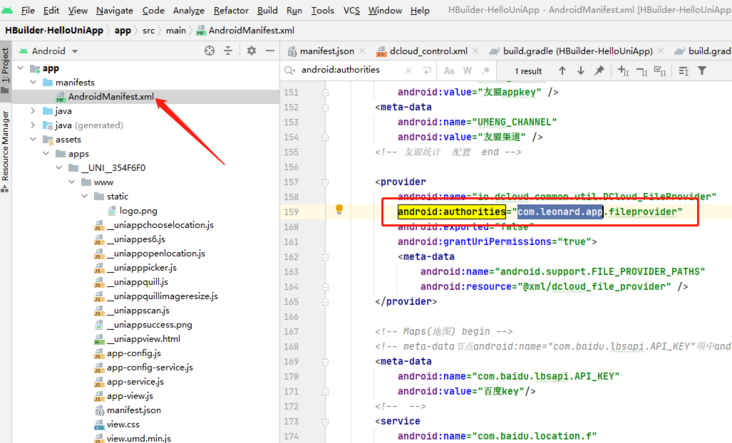This screenshot has height=443, width=732.
Task: Click line number 159 in gutter
Action: point(291,212)
